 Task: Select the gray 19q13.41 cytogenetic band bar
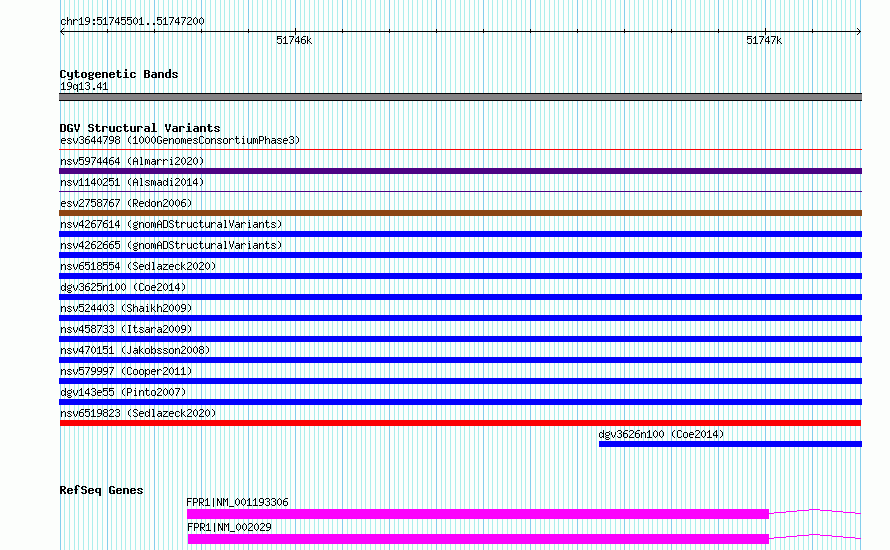click(x=460, y=97)
